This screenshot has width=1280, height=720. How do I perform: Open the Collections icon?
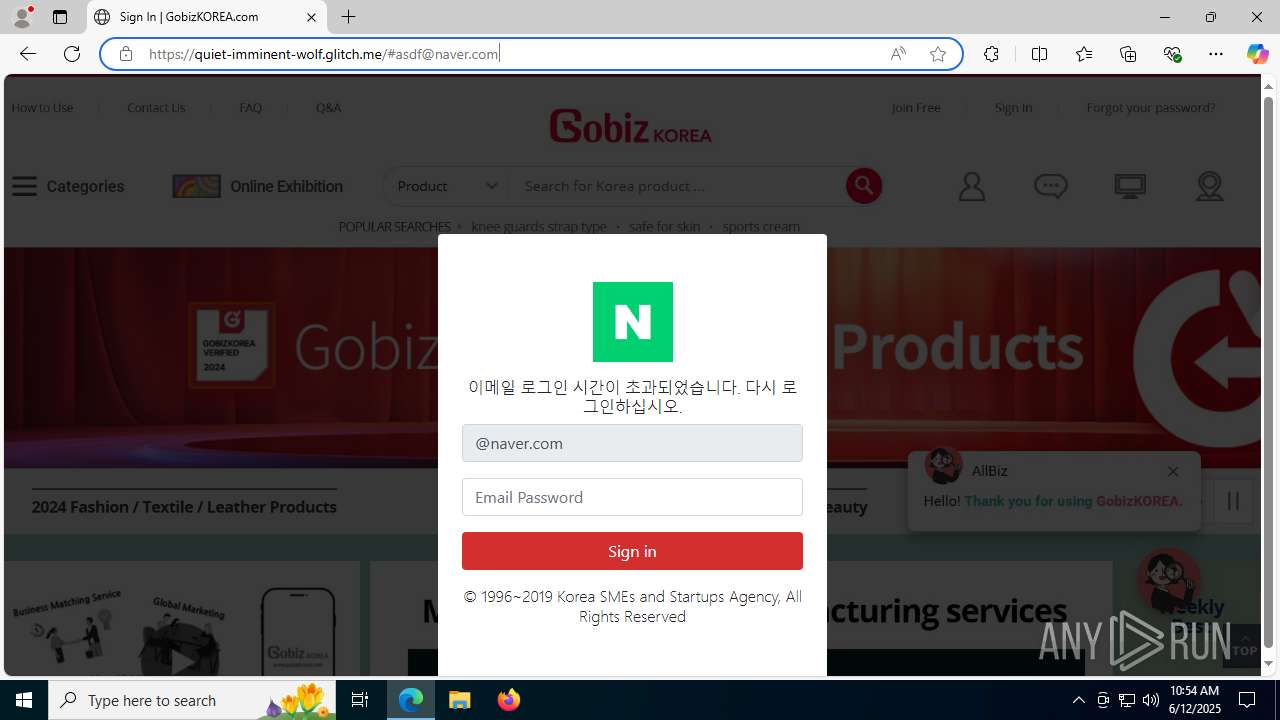coord(1128,54)
